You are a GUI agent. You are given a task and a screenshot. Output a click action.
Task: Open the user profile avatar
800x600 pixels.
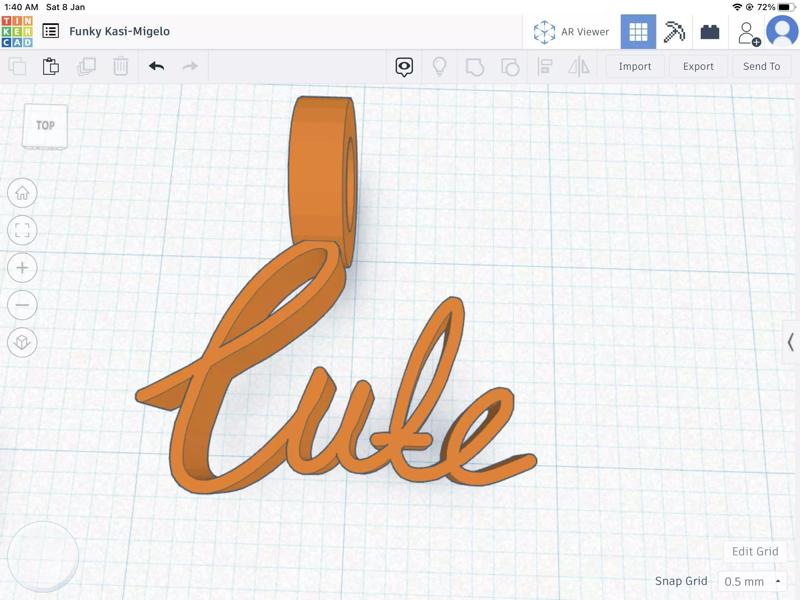(782, 31)
